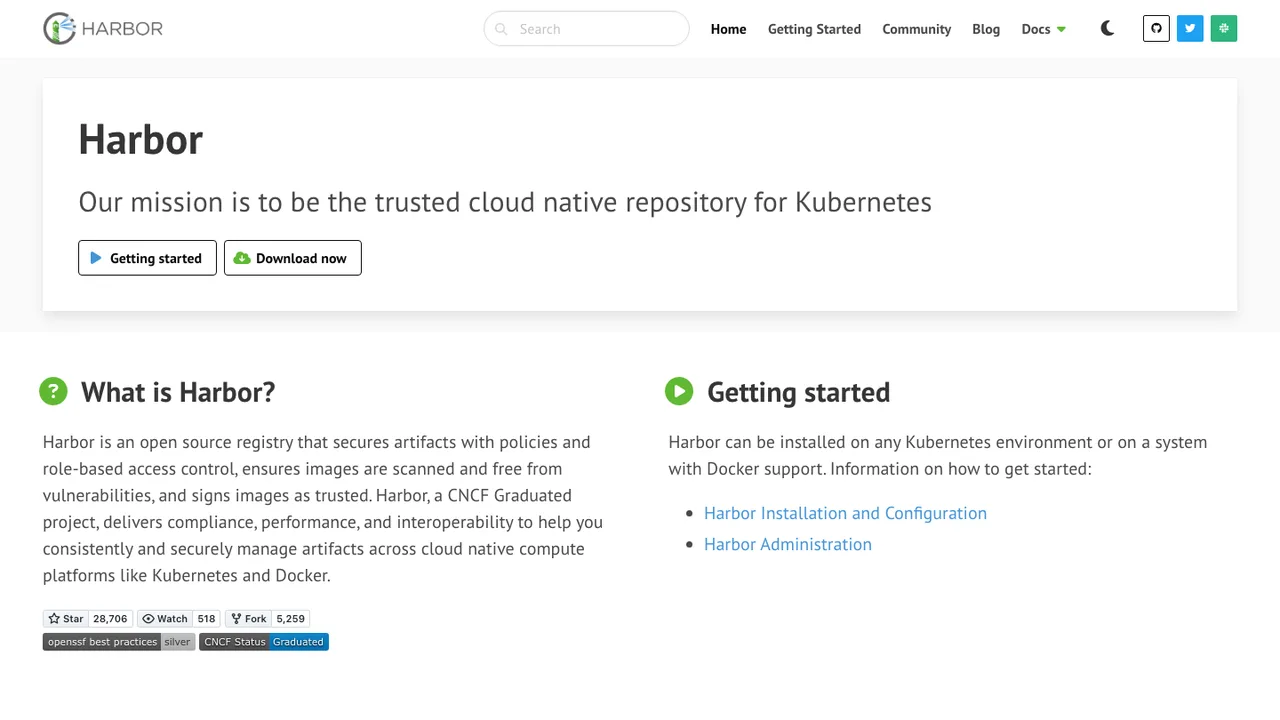The width and height of the screenshot is (1280, 720).
Task: Switch to dark mode with the moon icon
Action: tap(1107, 28)
